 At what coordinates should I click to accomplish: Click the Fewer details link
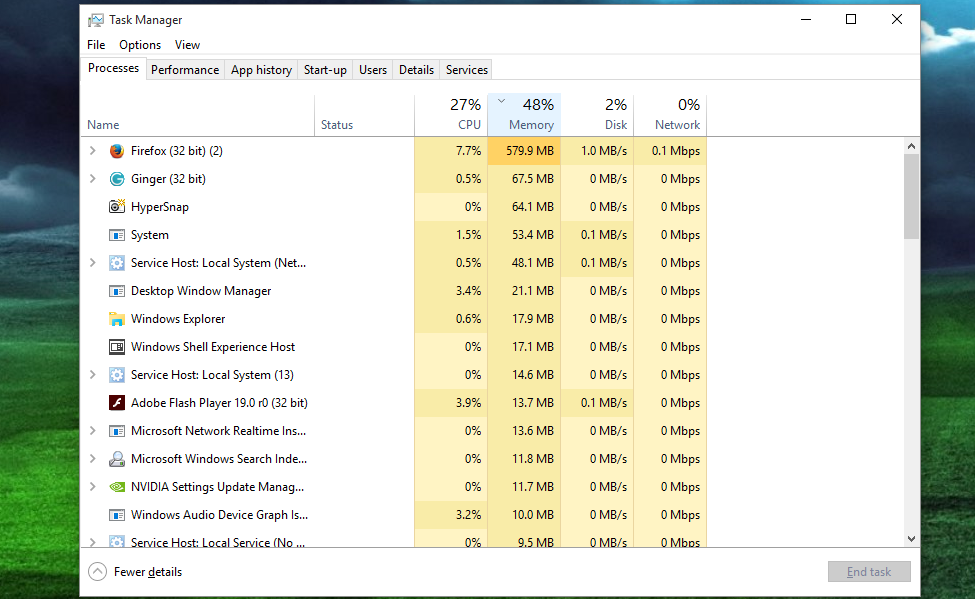[x=148, y=572]
